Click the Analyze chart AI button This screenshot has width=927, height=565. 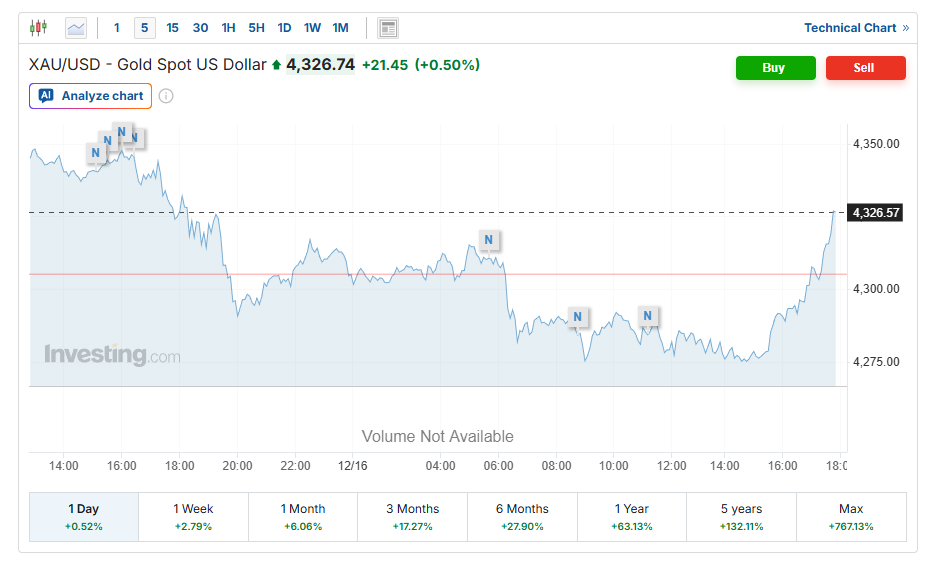click(91, 96)
